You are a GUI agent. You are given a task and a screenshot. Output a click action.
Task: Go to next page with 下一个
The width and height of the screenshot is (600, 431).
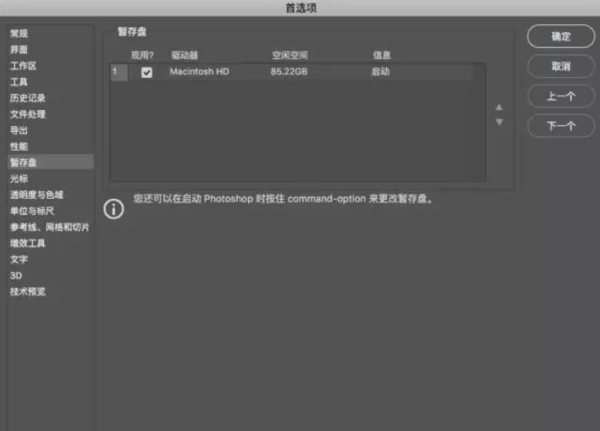tap(561, 126)
